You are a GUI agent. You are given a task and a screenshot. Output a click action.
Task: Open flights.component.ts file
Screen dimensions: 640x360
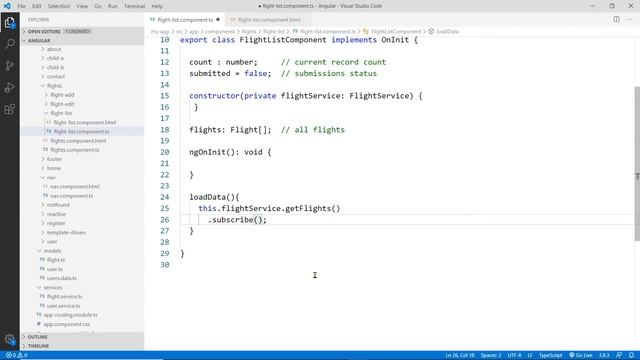tap(75, 150)
